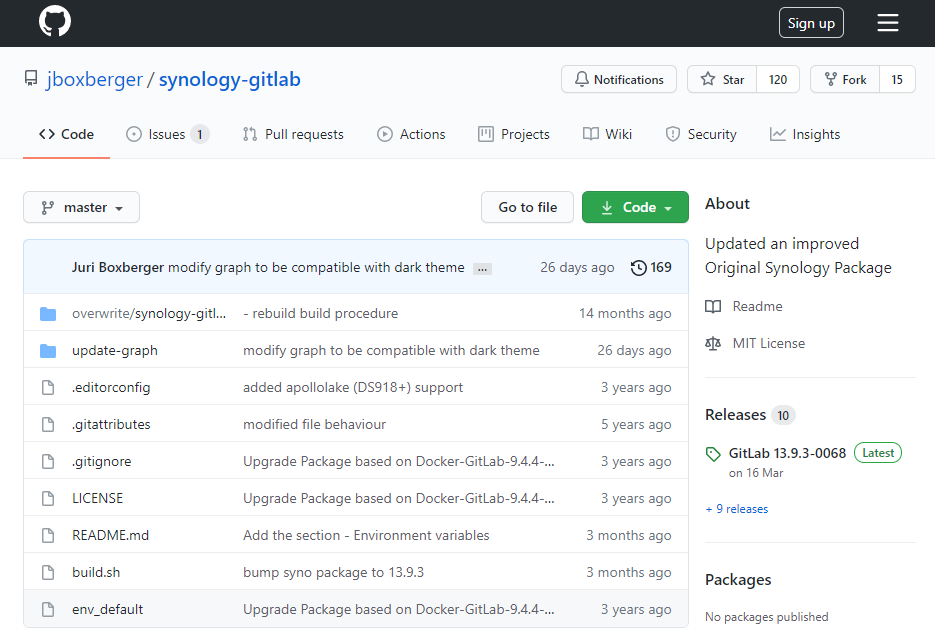Click '26 days ago' in update-graph row
Viewport: 935px width, 643px height.
coord(634,351)
